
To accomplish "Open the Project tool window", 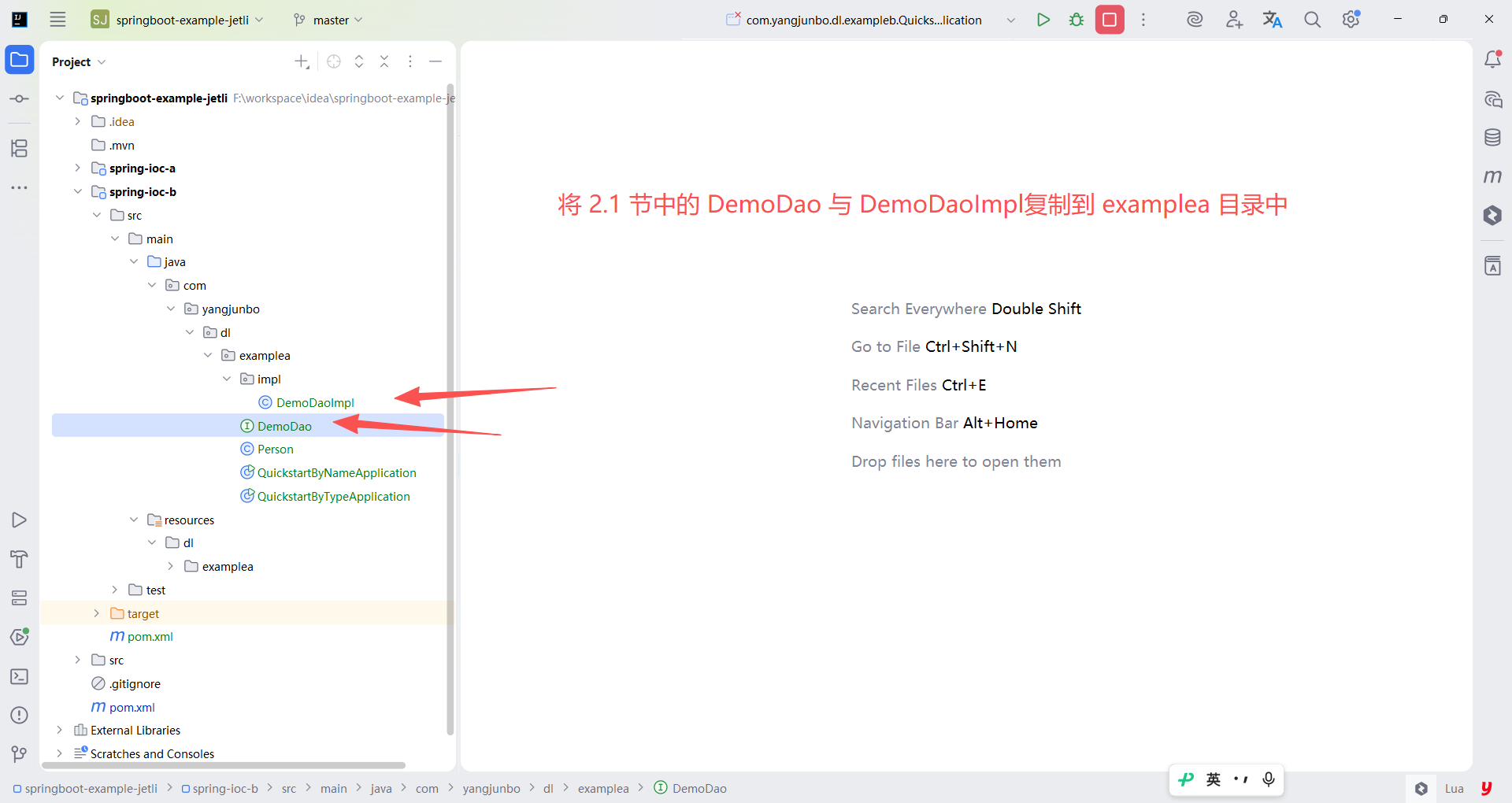I will tap(20, 60).
